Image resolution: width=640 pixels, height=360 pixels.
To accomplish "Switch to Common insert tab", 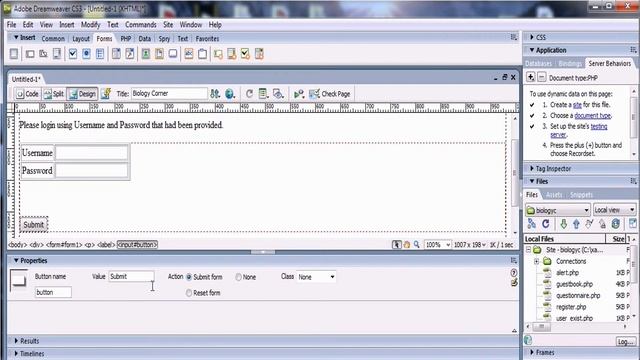I will click(53, 39).
